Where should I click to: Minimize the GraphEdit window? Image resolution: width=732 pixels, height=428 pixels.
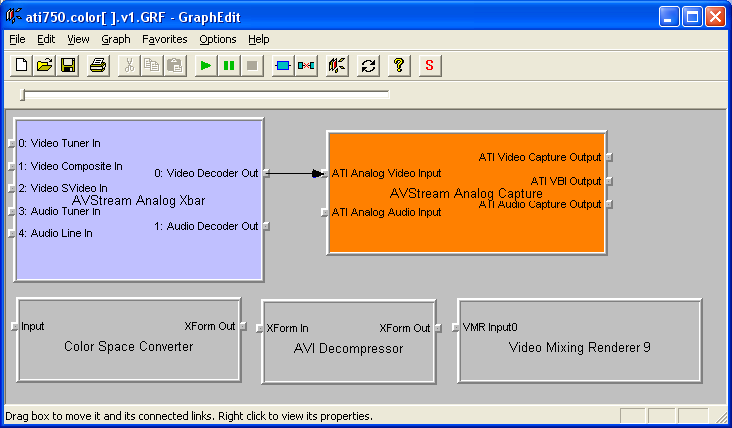pyautogui.click(x=669, y=17)
